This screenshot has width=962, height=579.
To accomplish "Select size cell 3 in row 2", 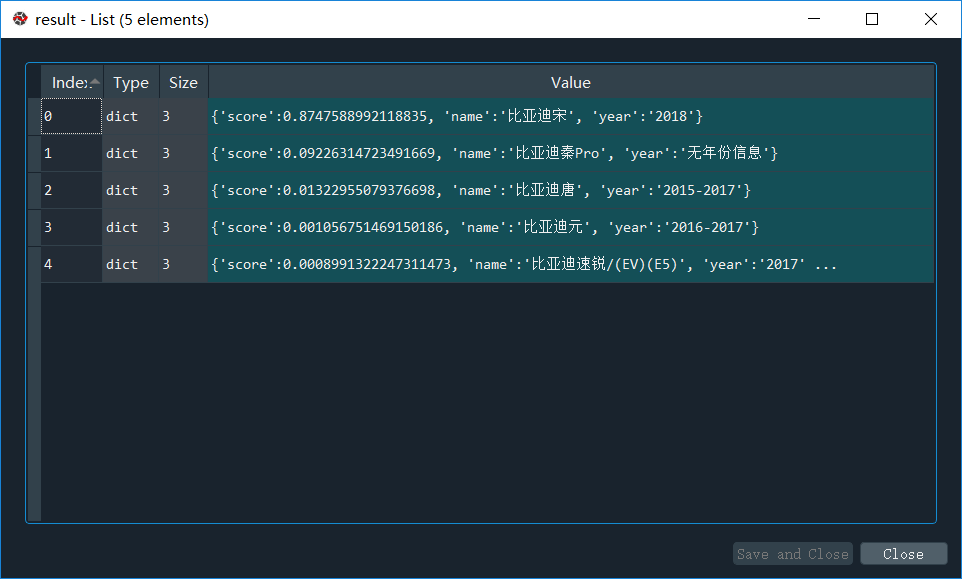I will coord(183,190).
